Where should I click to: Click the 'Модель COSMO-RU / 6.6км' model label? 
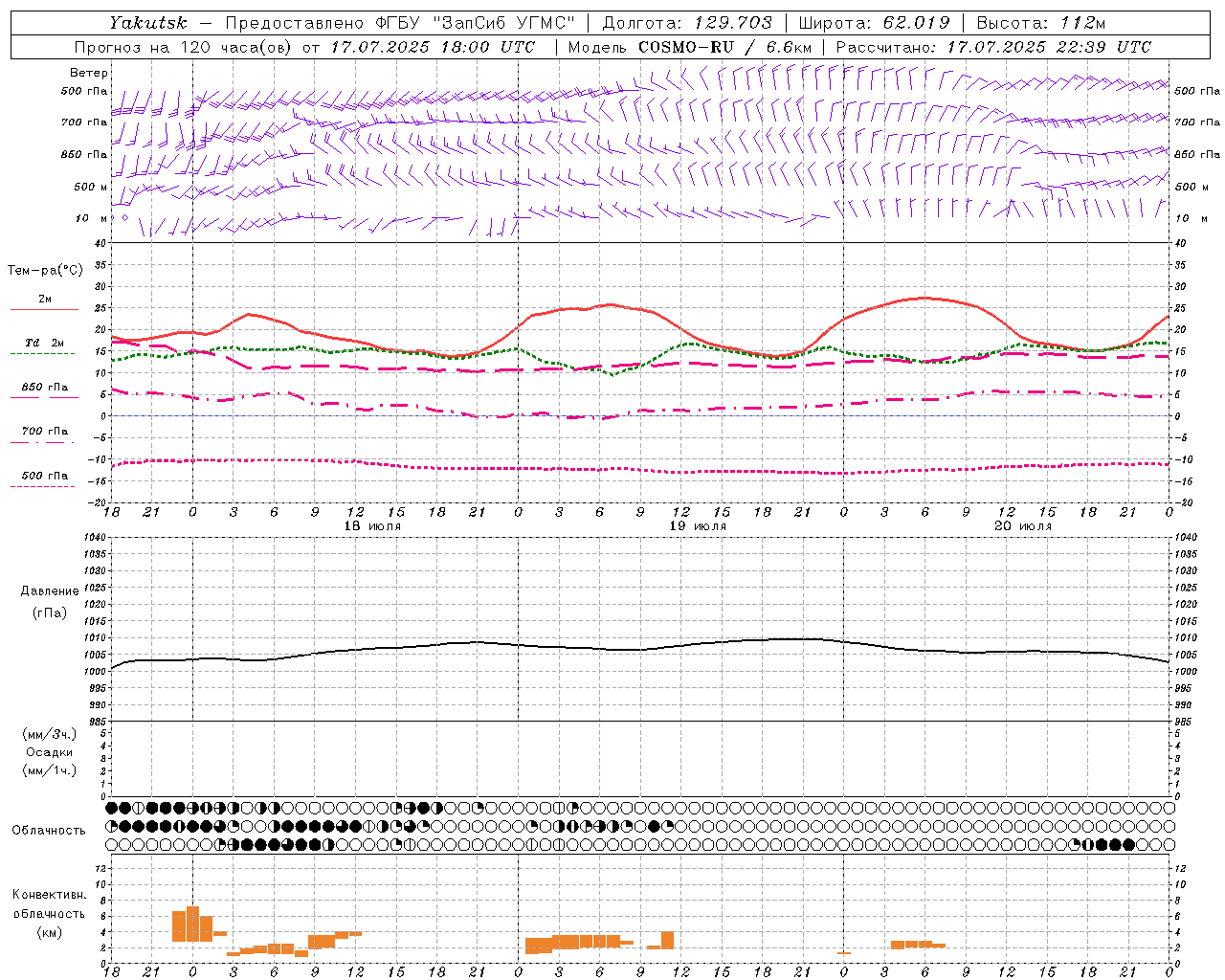tap(689, 47)
